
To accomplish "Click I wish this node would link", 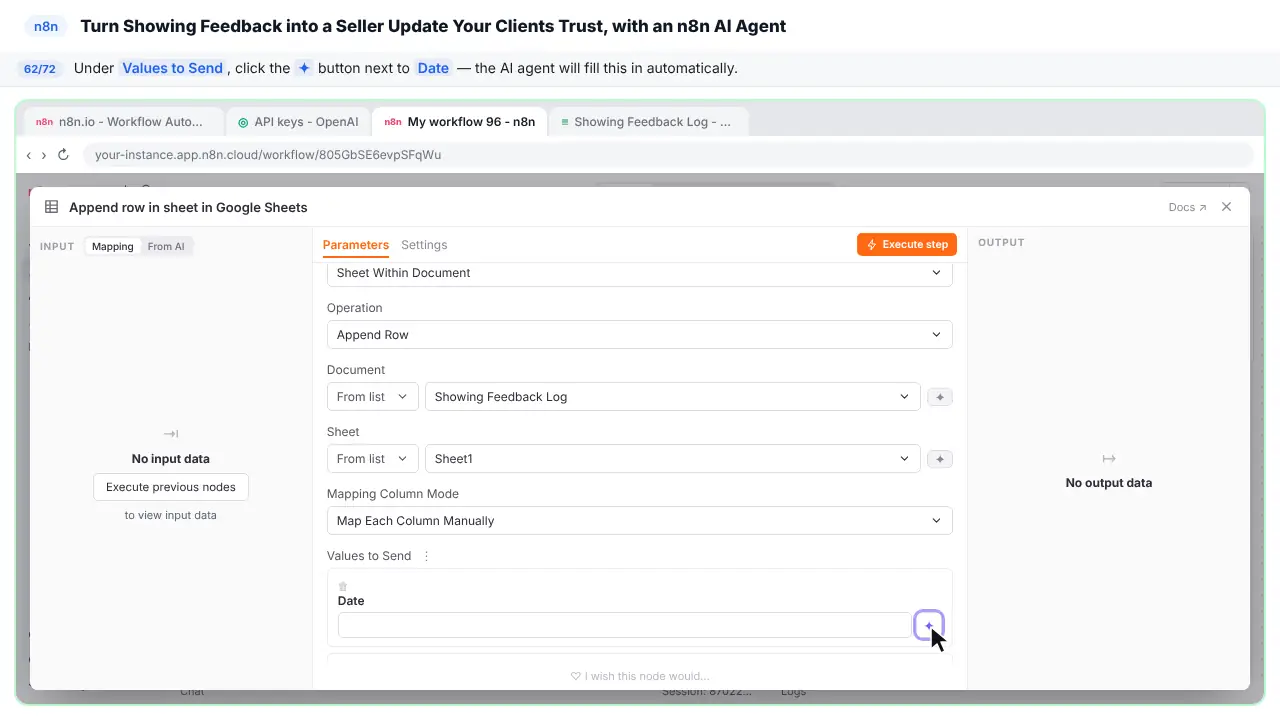I will pos(640,676).
